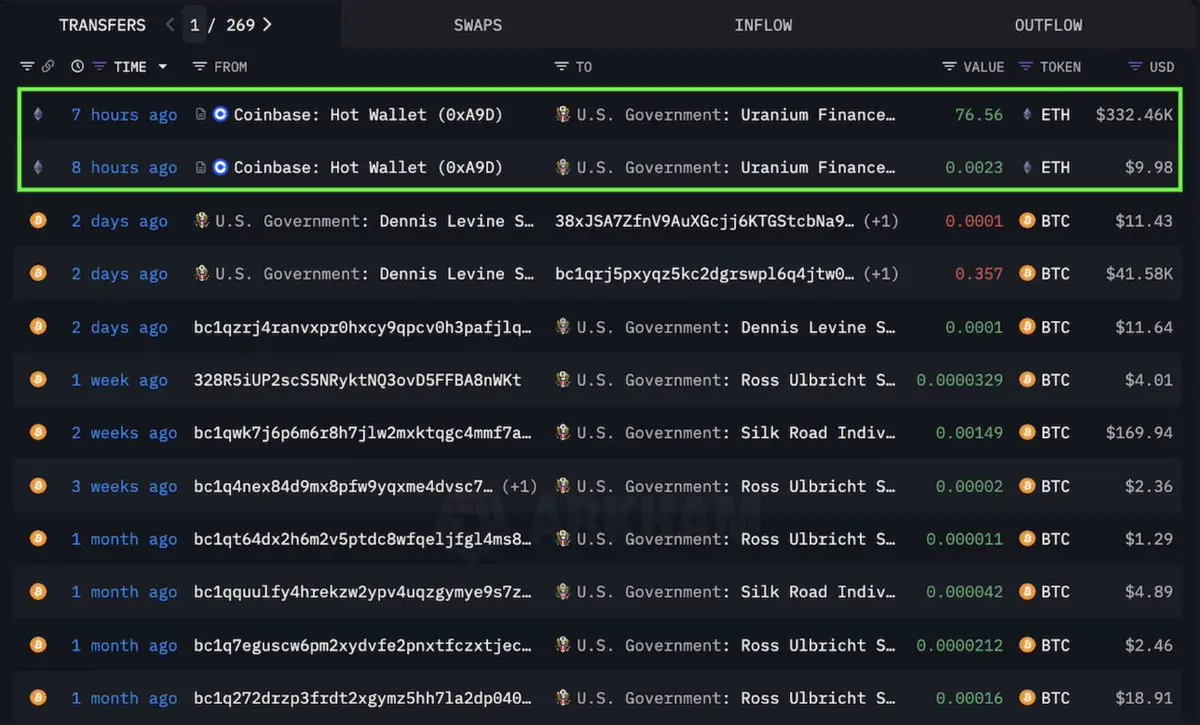Click Bitcoin chain icon on 3 weeks ago row
Viewport: 1200px width, 725px height.
[x=38, y=486]
